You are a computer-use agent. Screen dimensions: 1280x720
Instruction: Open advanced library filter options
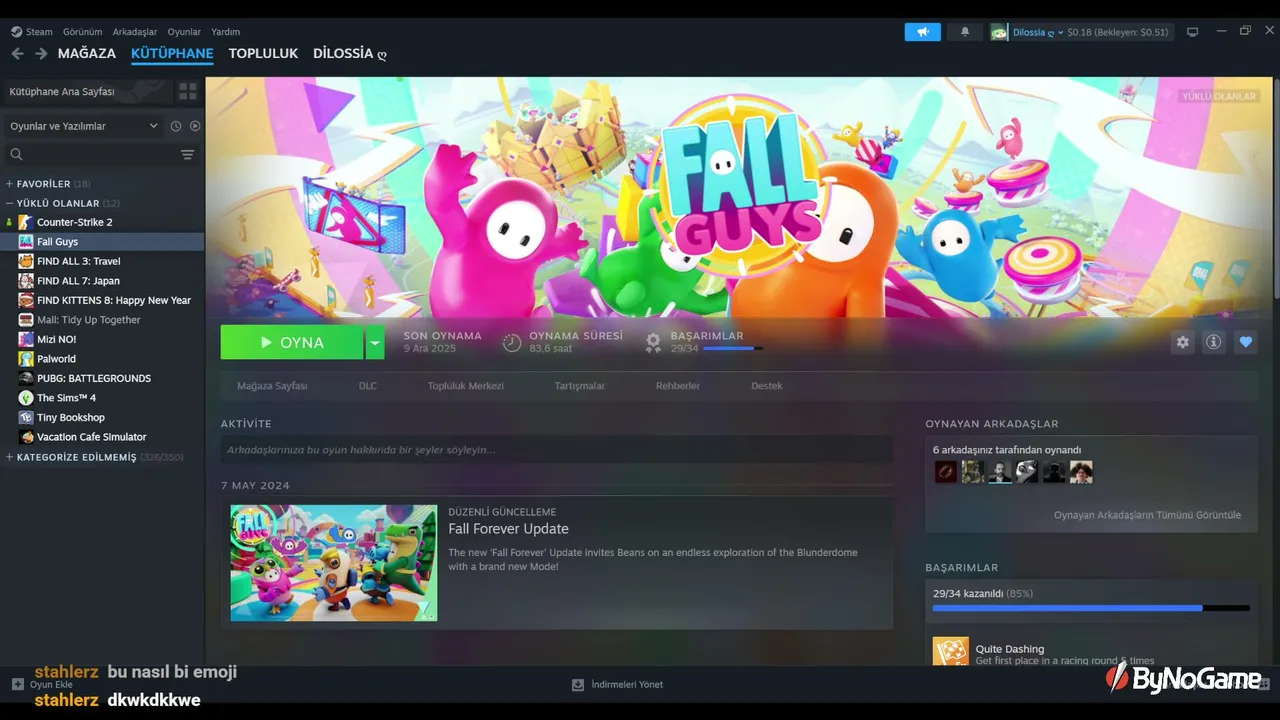coord(187,154)
